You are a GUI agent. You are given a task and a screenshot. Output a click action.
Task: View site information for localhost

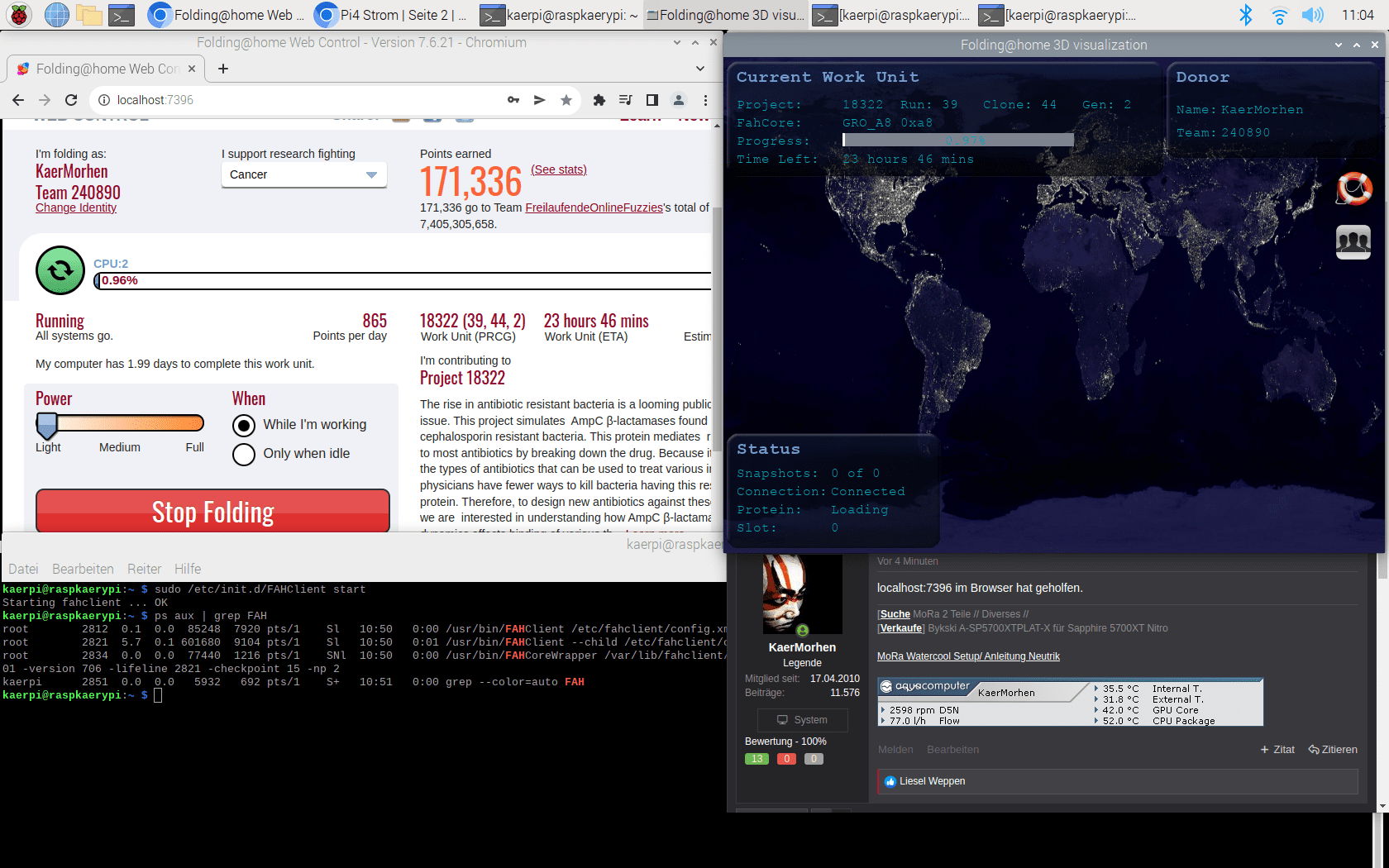pos(104,100)
